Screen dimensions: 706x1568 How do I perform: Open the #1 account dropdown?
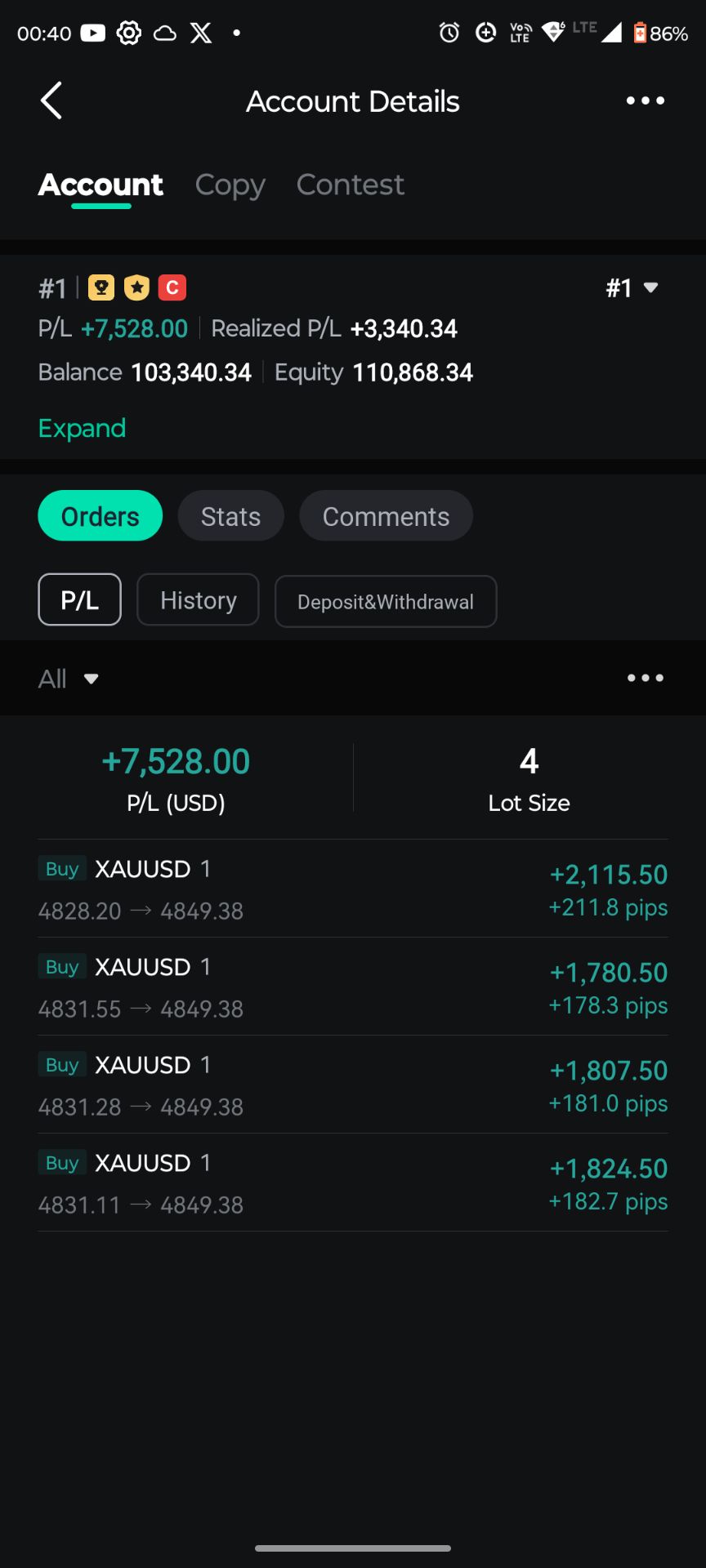632,288
